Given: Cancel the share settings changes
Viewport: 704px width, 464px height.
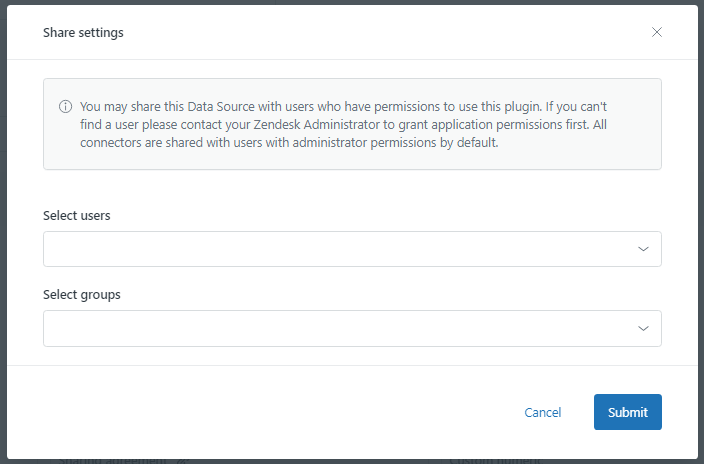Looking at the screenshot, I should pos(542,412).
